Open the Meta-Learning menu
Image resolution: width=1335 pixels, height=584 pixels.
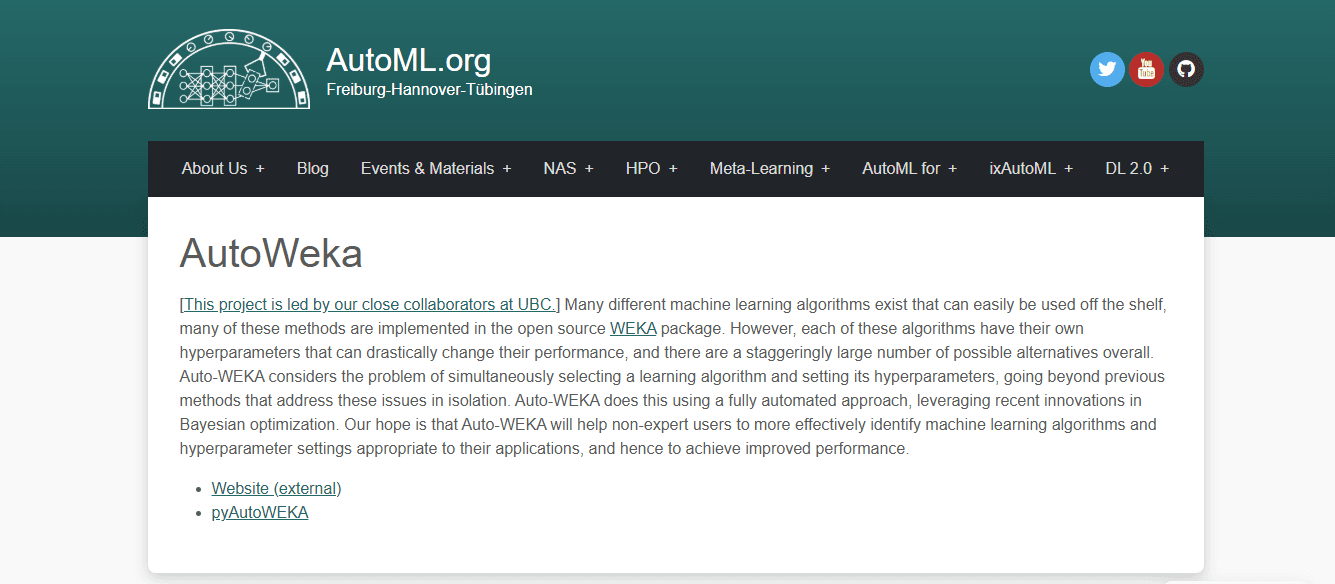tap(770, 168)
